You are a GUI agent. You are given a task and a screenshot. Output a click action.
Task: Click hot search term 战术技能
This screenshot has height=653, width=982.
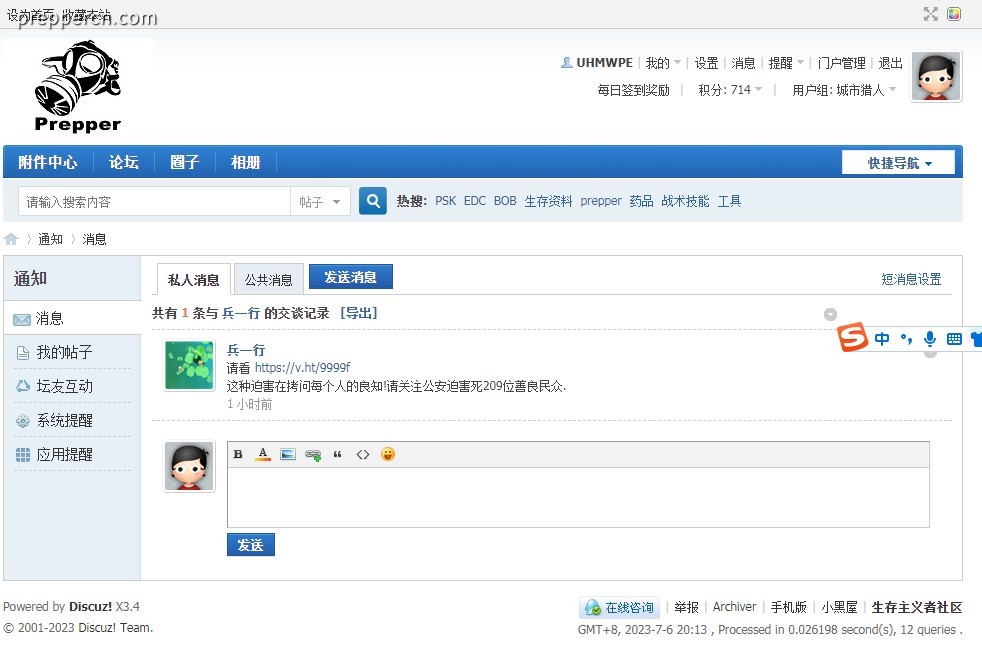click(685, 201)
